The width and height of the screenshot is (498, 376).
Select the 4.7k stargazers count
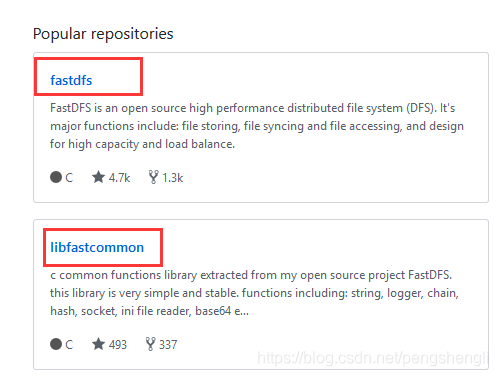pyautogui.click(x=119, y=178)
